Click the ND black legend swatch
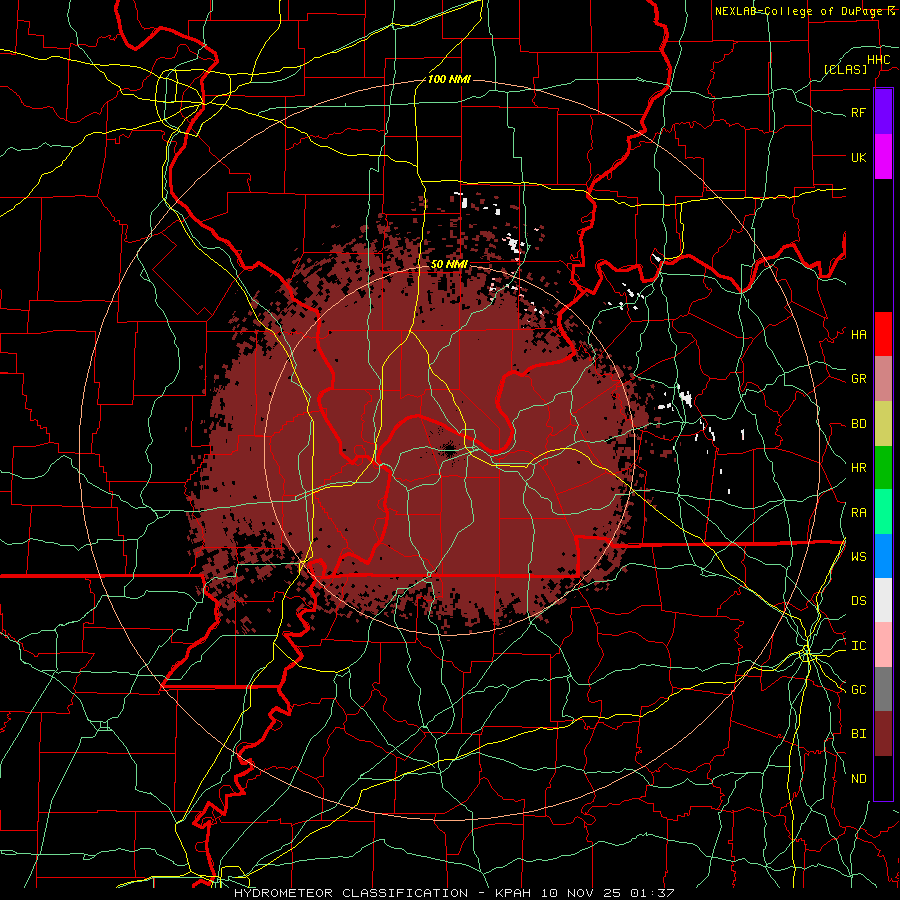 (x=883, y=778)
